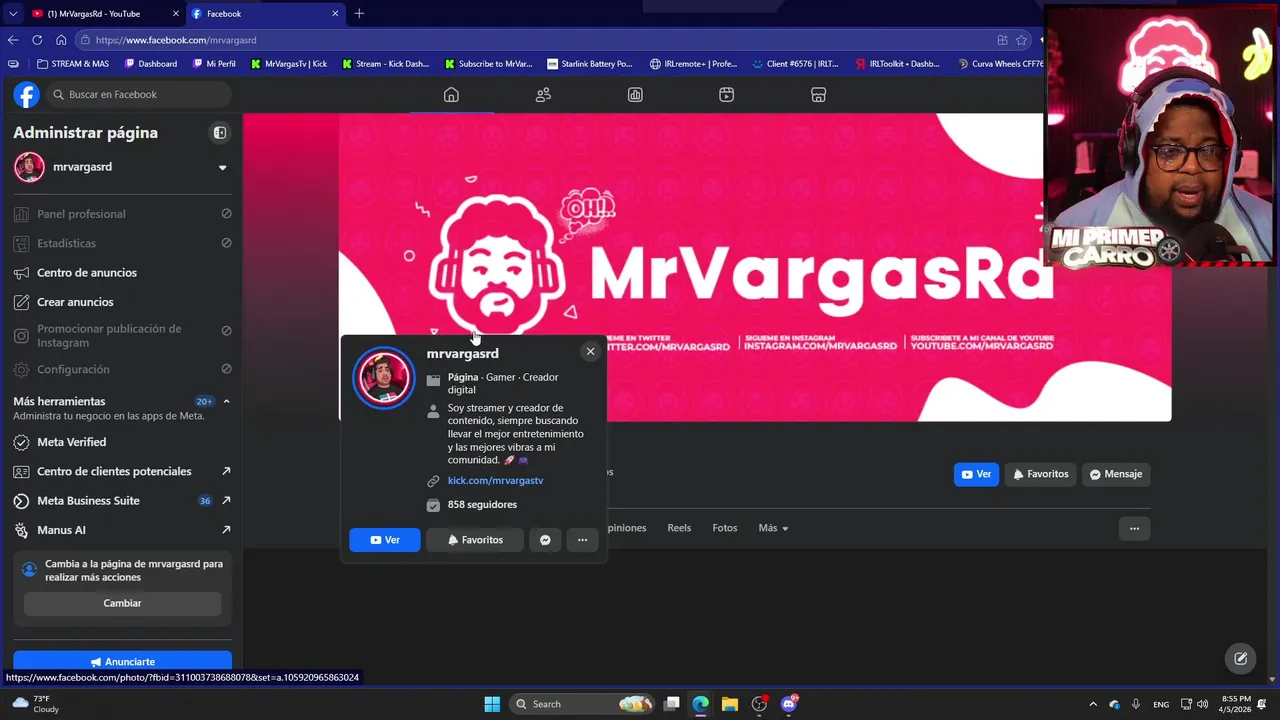Viewport: 1280px width, 720px height.
Task: Open kick.com/mrvargastv link
Action: (495, 481)
